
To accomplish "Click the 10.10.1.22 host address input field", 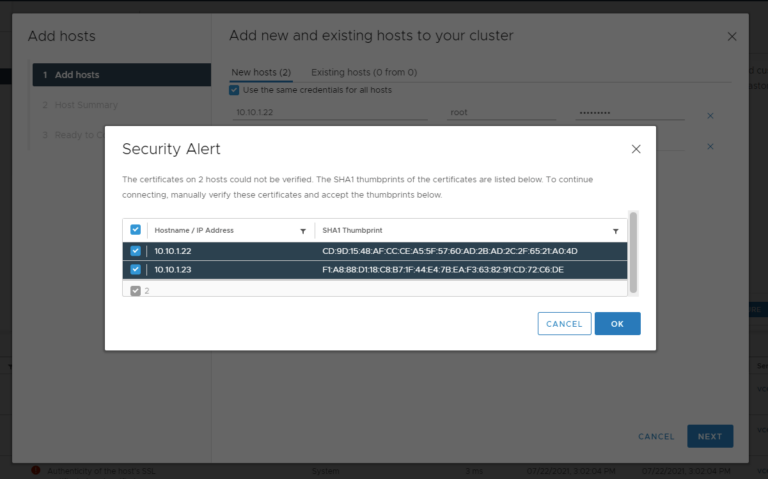I will (330, 113).
